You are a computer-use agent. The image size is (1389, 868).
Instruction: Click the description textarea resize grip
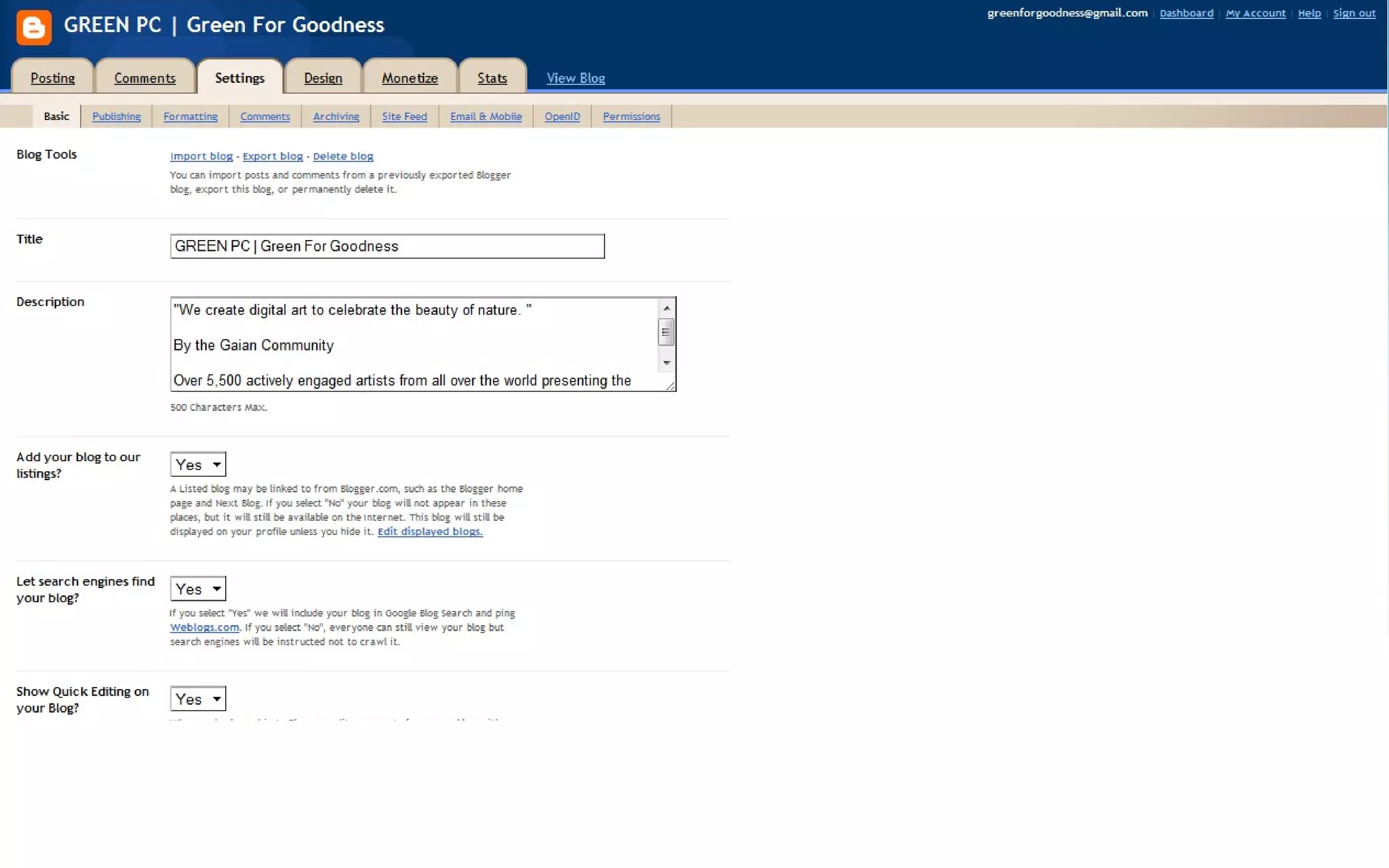pyautogui.click(x=671, y=385)
